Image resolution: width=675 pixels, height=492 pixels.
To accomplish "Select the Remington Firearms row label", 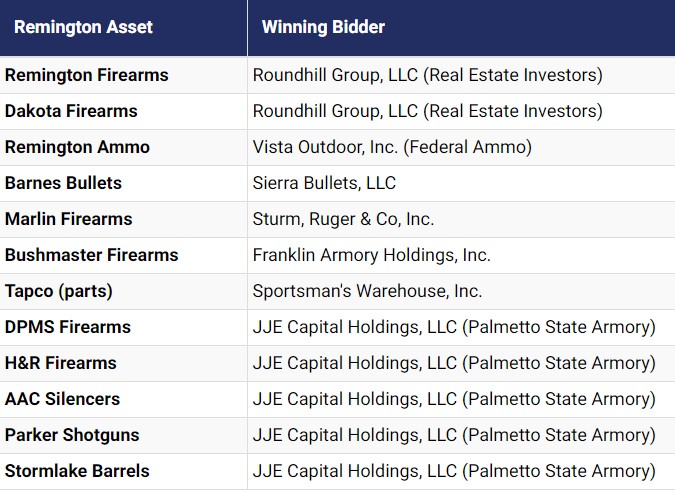I will click(x=87, y=75).
